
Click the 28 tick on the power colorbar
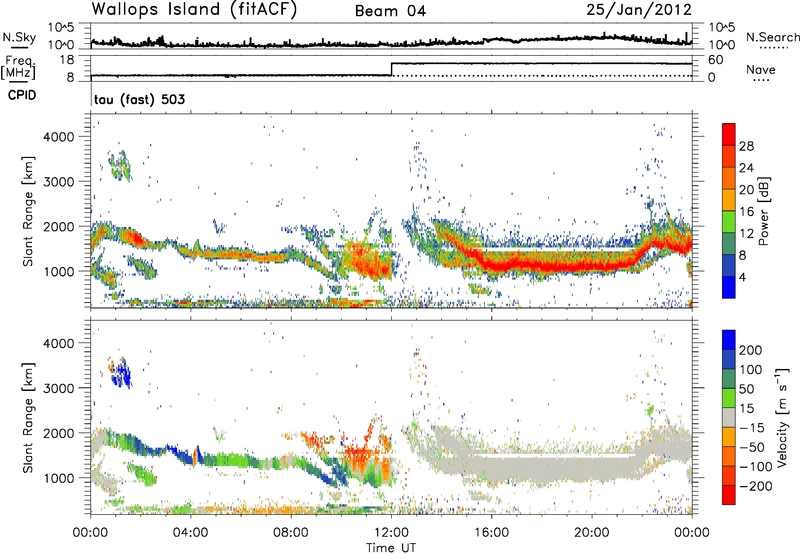click(x=746, y=146)
